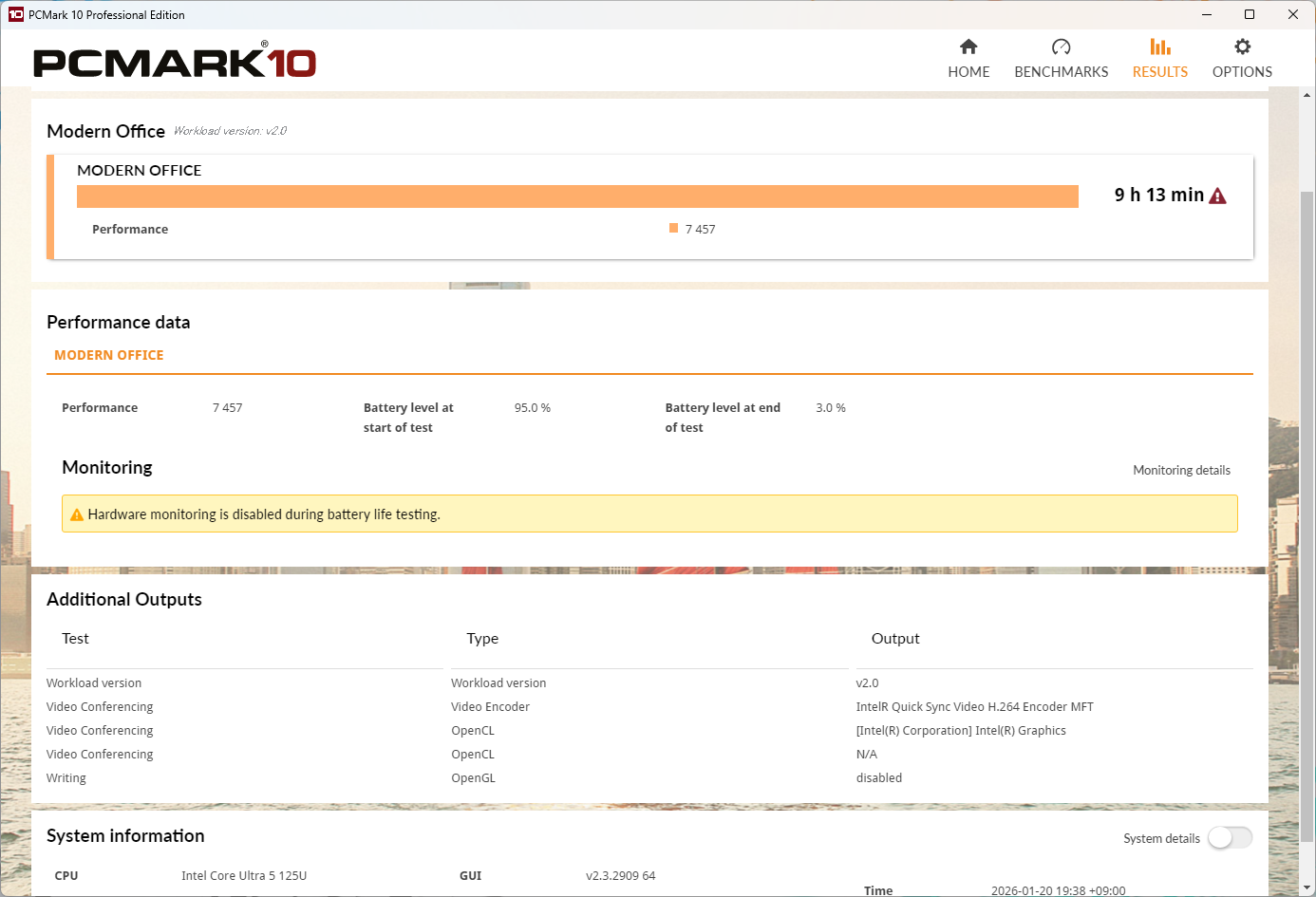1316x897 pixels.
Task: Click the GUI label
Action: pos(470,875)
